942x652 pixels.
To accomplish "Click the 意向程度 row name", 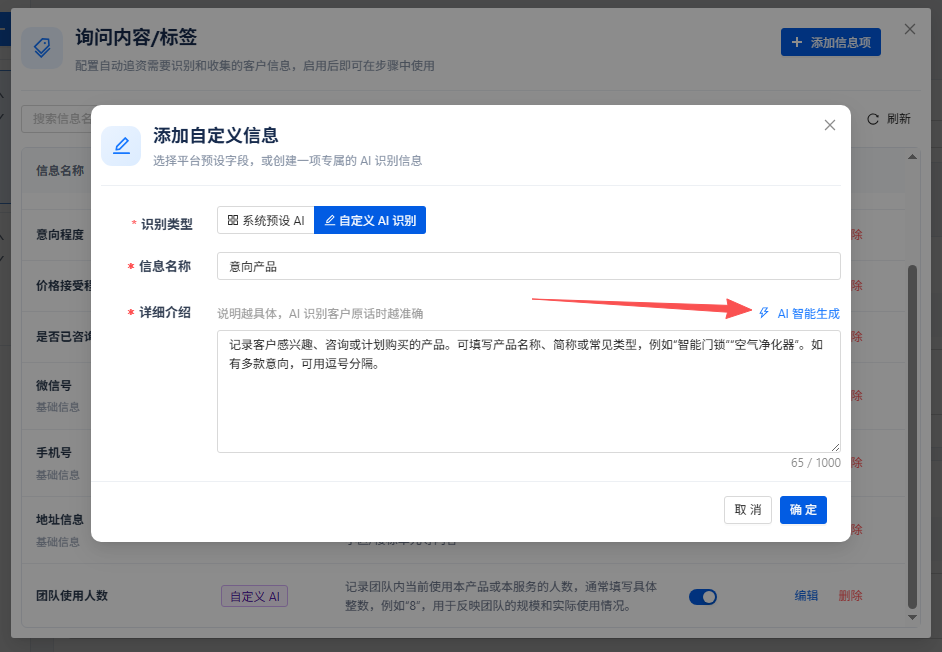I will pos(60,234).
